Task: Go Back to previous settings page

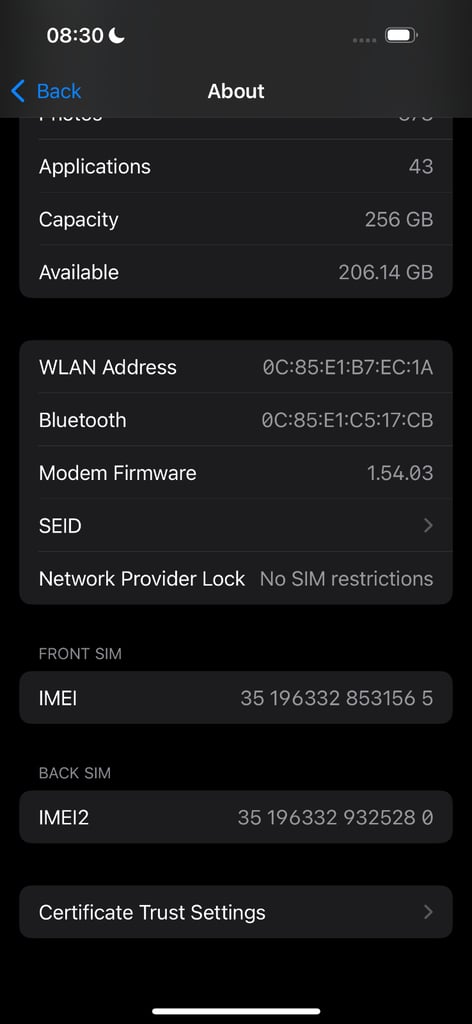Action: [46, 91]
